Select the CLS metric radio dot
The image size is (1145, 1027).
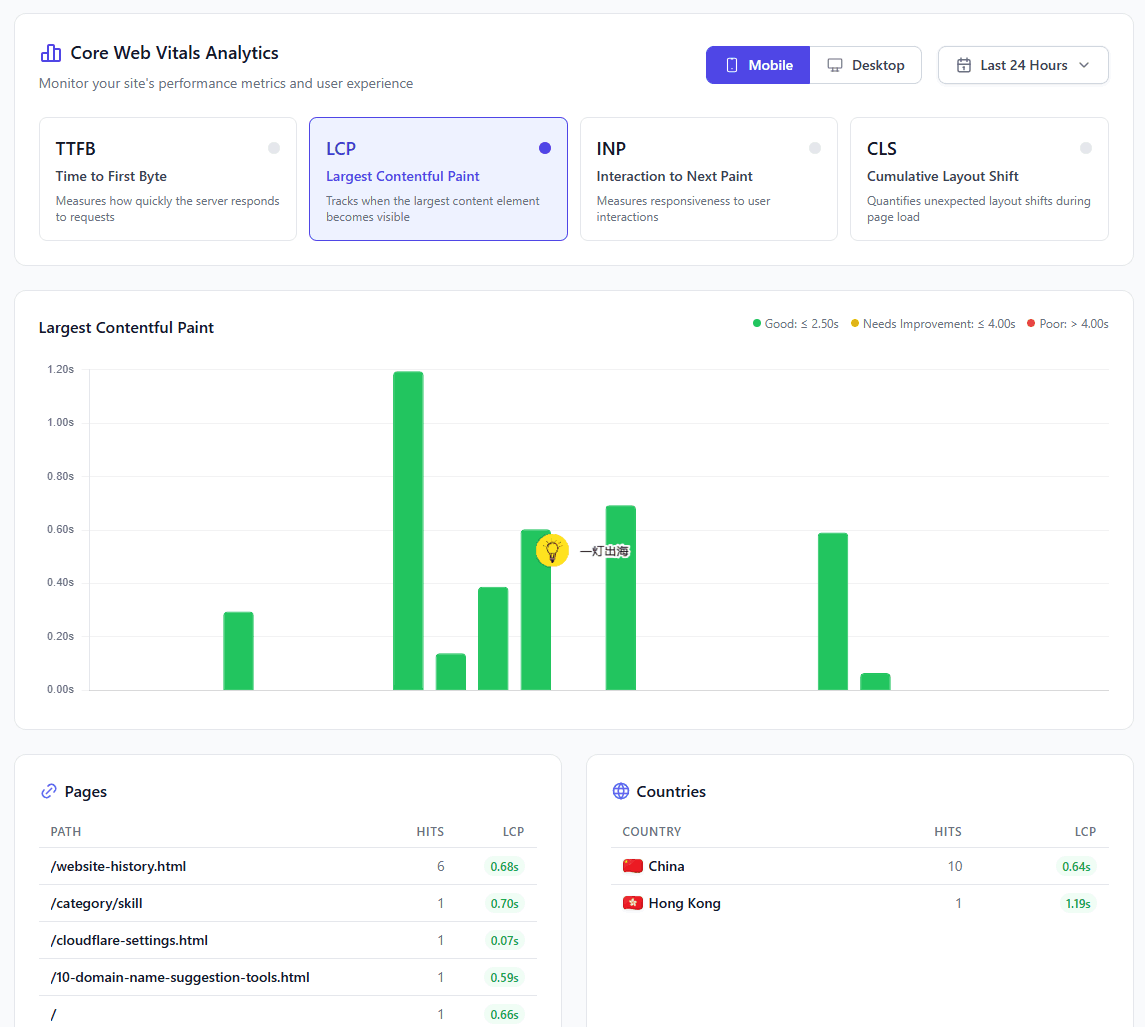click(x=1086, y=148)
